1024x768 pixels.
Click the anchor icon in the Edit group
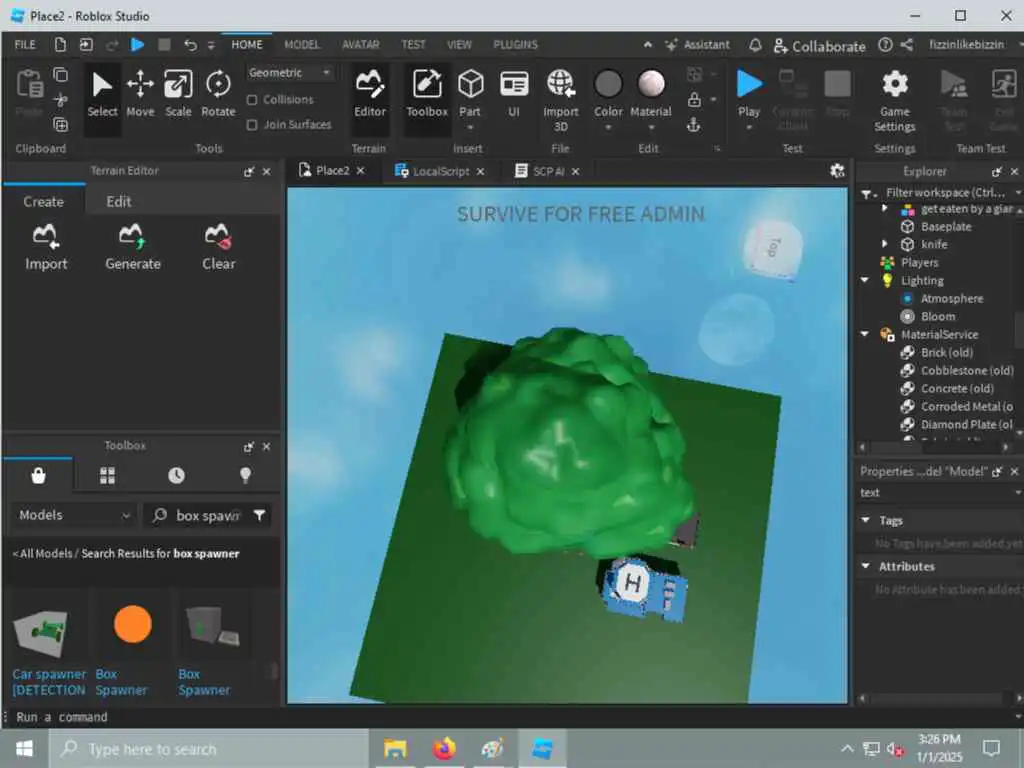click(x=694, y=124)
